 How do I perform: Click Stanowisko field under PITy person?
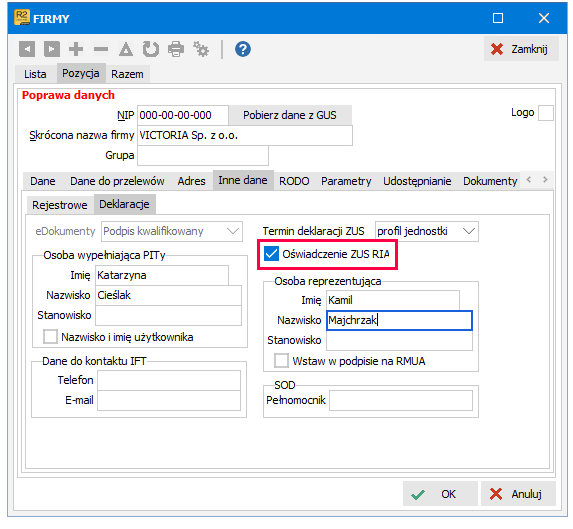pyautogui.click(x=168, y=315)
